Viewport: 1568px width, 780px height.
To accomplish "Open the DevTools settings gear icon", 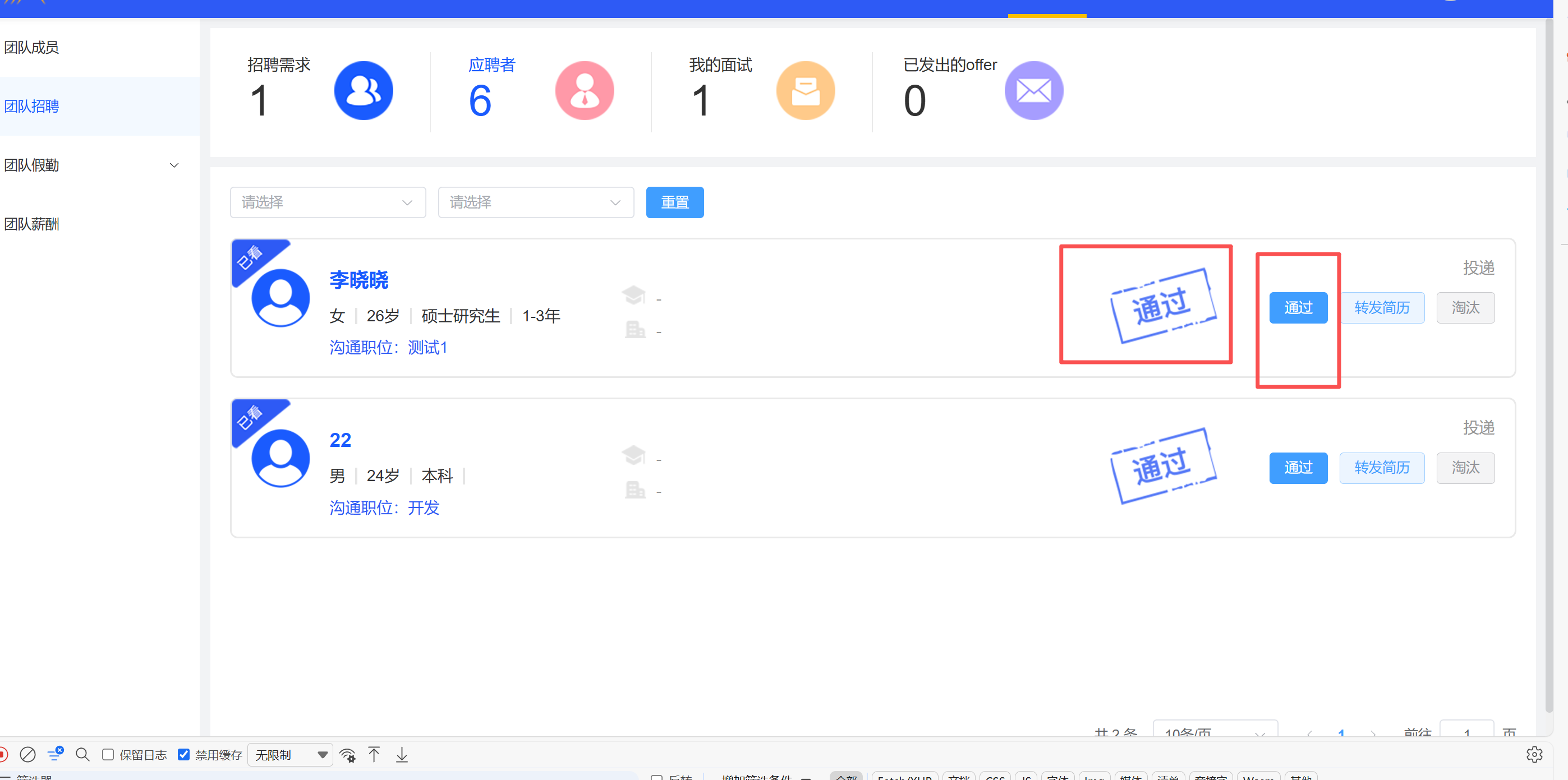I will point(1534,754).
